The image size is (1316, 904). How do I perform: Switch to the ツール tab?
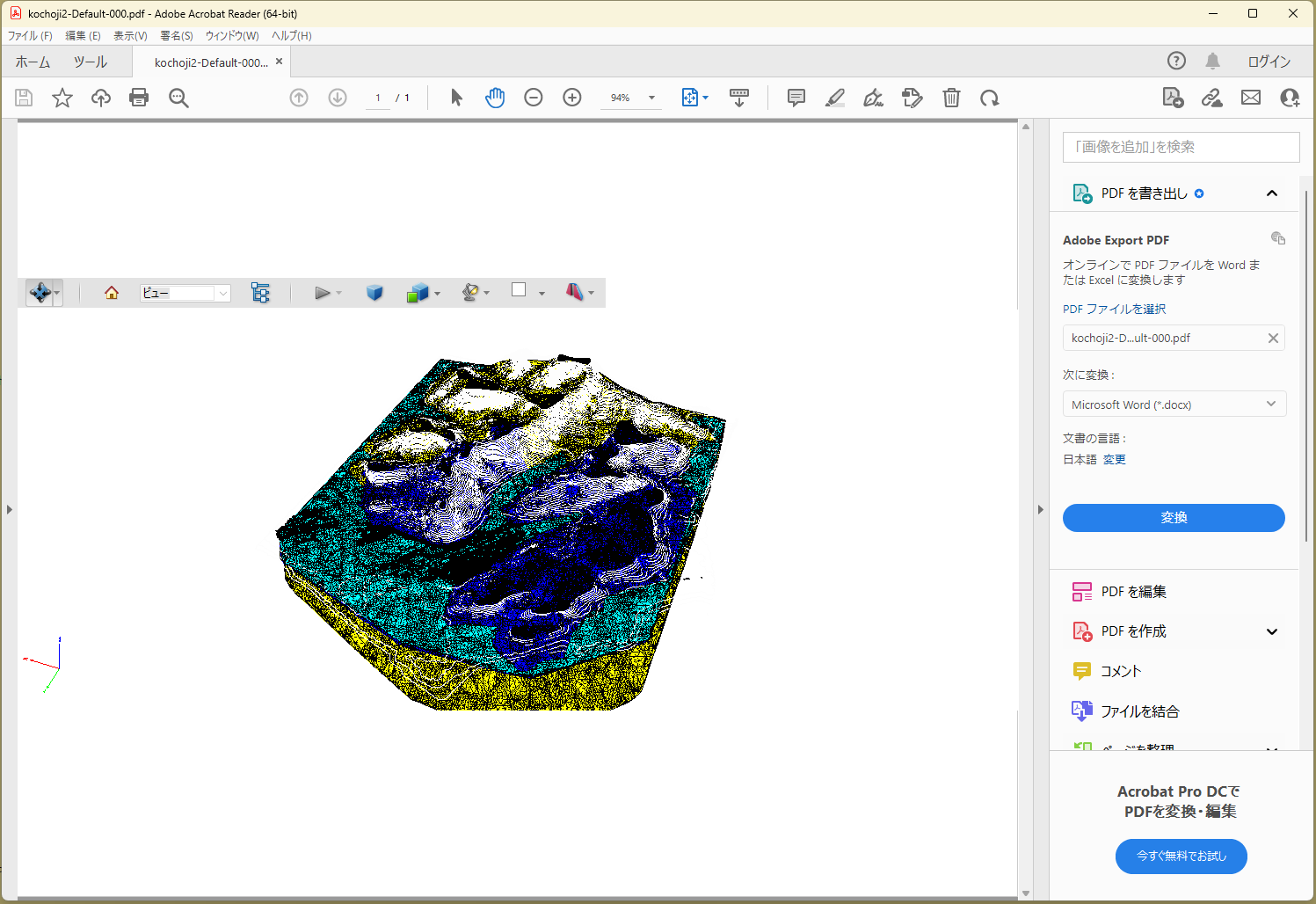(x=91, y=62)
